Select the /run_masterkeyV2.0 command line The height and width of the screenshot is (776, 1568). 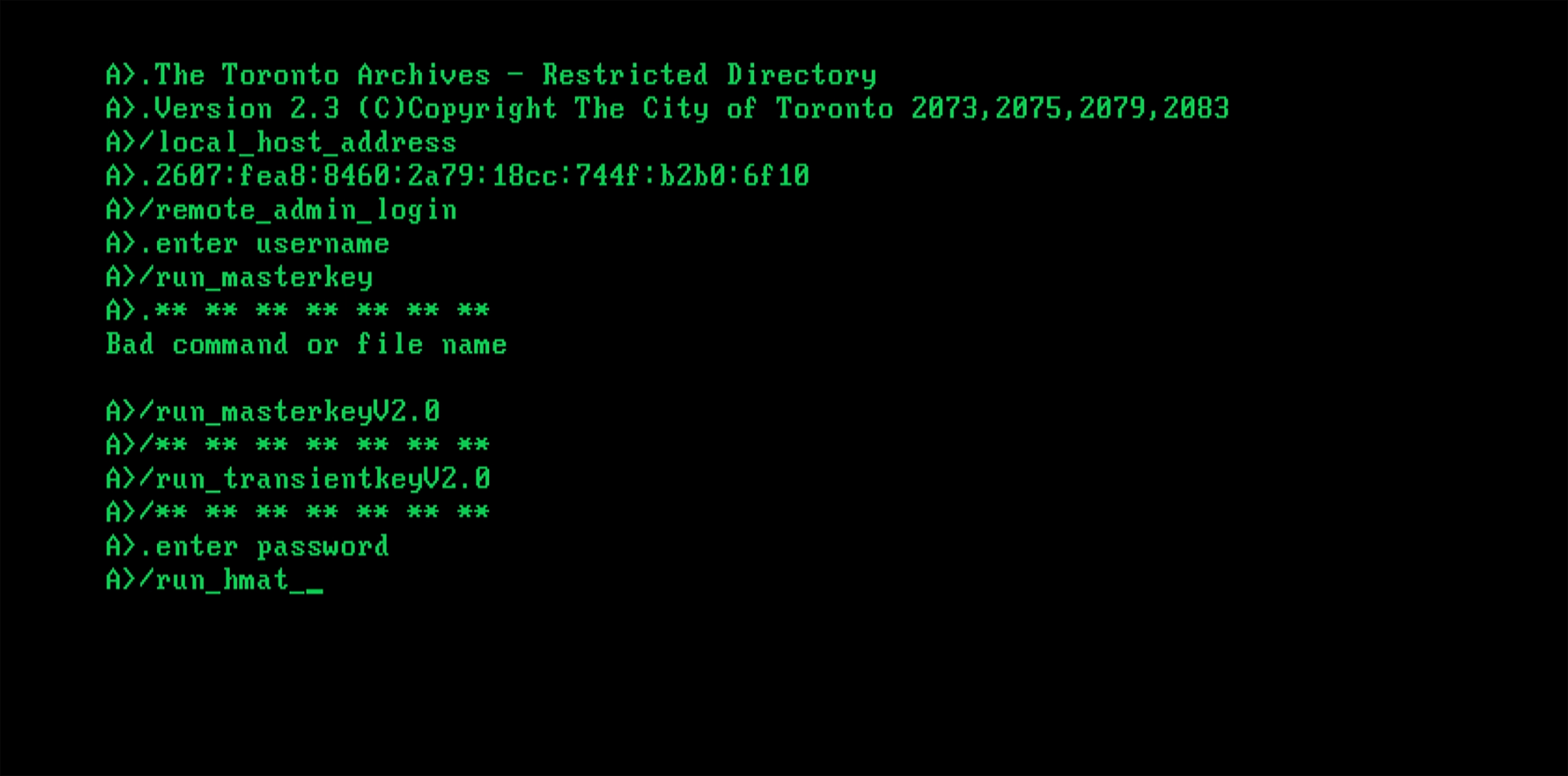pyautogui.click(x=273, y=412)
